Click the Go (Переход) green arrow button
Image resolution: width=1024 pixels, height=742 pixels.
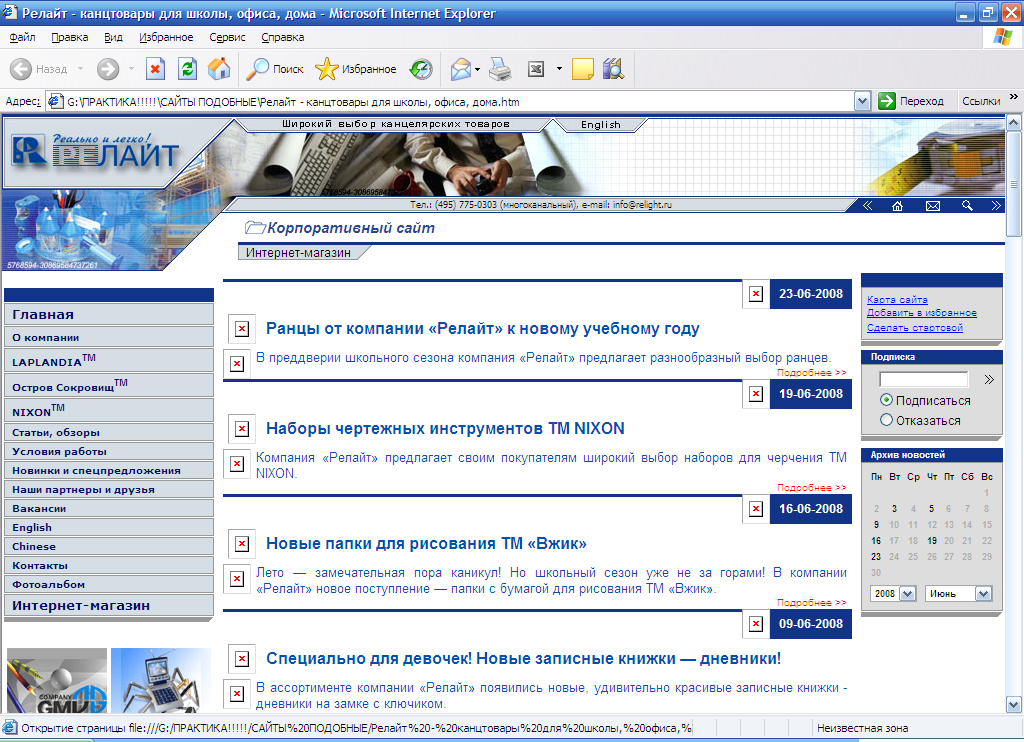tap(912, 101)
